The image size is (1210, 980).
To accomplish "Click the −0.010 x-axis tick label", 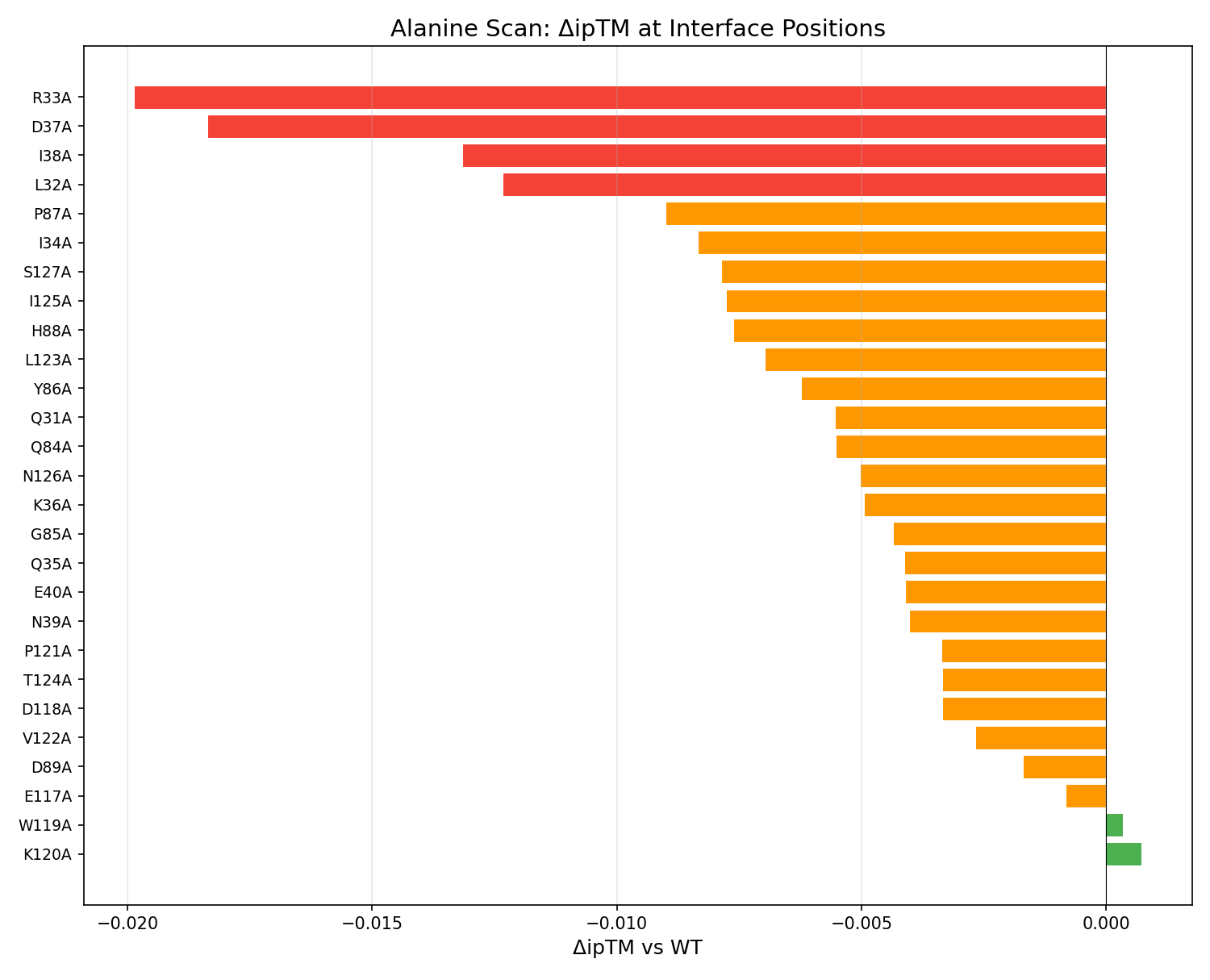I will point(616,922).
